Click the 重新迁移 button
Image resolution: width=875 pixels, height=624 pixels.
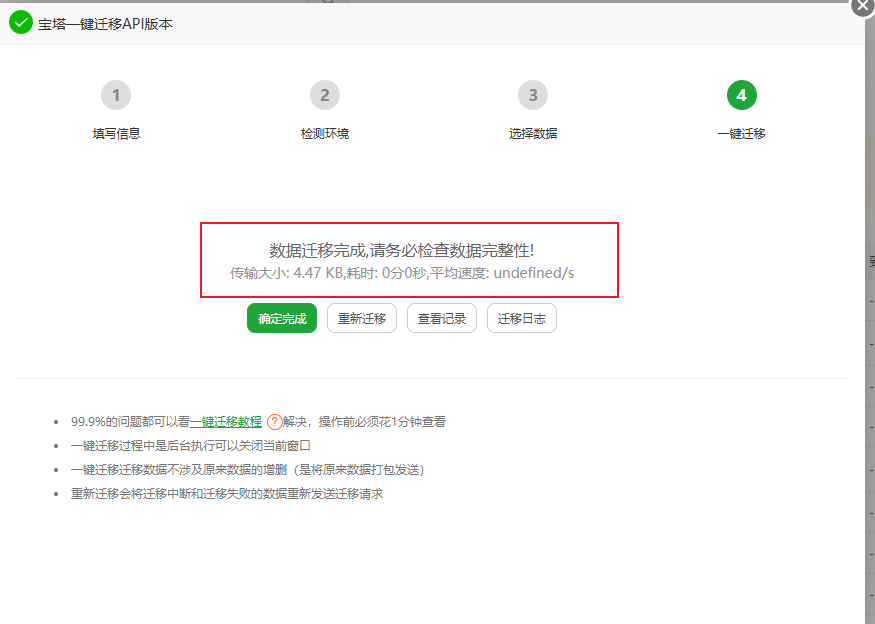(362, 319)
